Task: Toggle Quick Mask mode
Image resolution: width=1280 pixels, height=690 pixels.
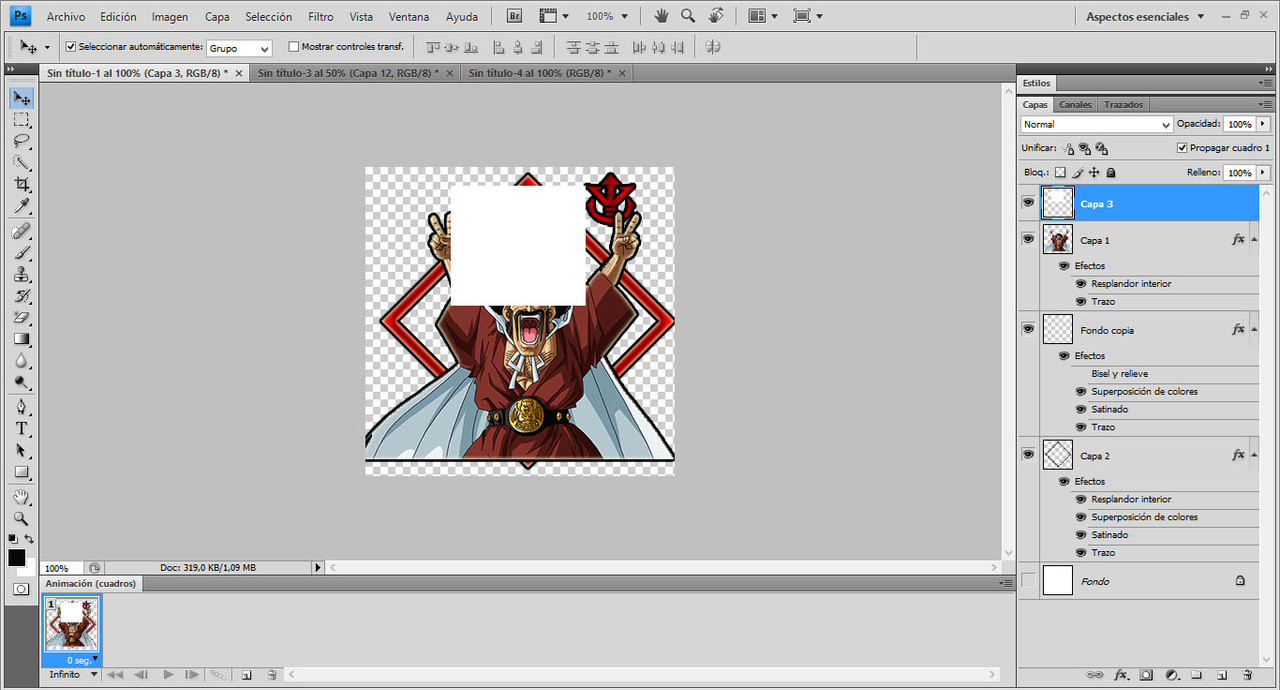Action: coord(20,589)
